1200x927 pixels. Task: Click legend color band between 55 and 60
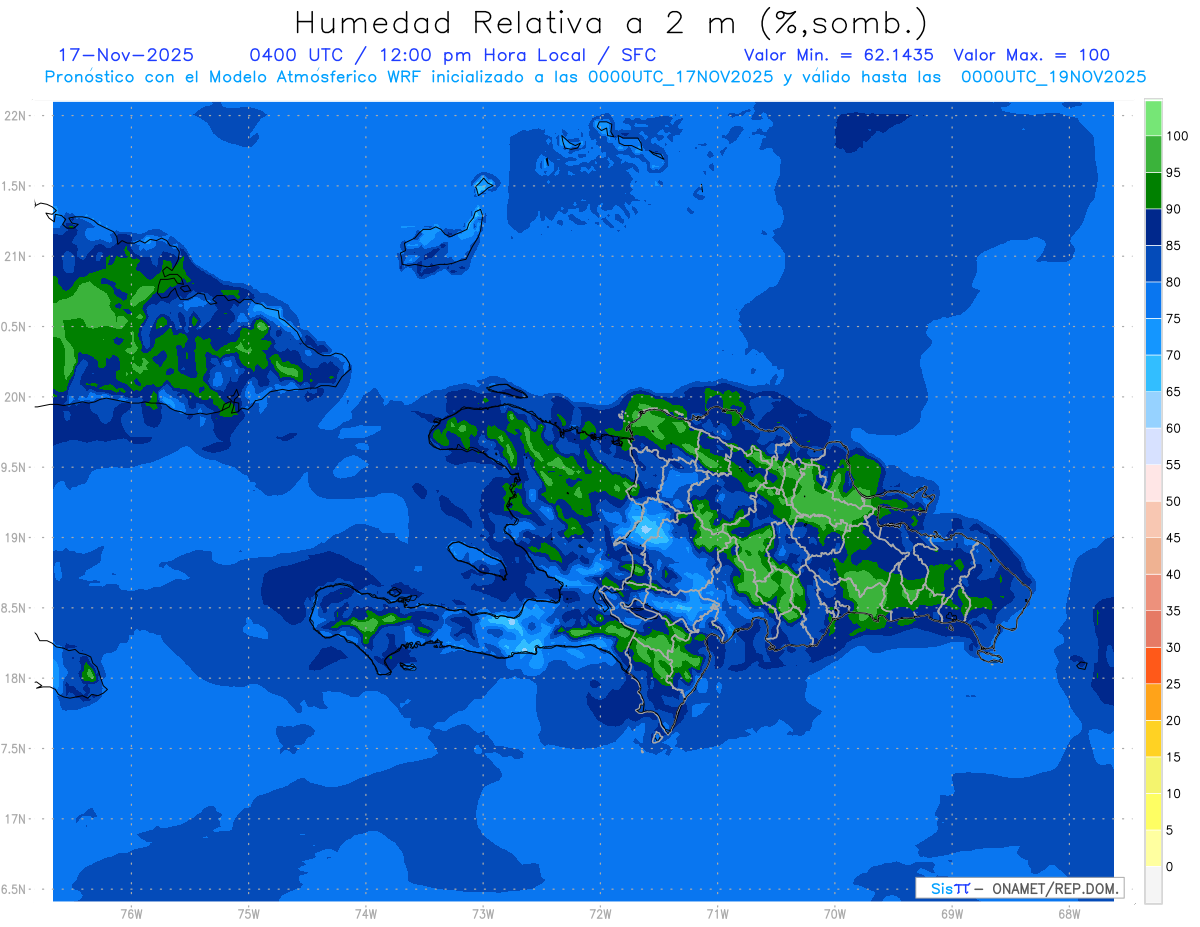(1153, 446)
